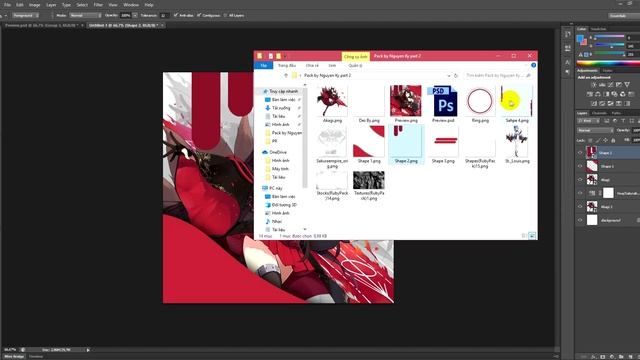Click the Explorer up-folder arrow
Viewport: 640px width, 360px height.
click(286, 76)
